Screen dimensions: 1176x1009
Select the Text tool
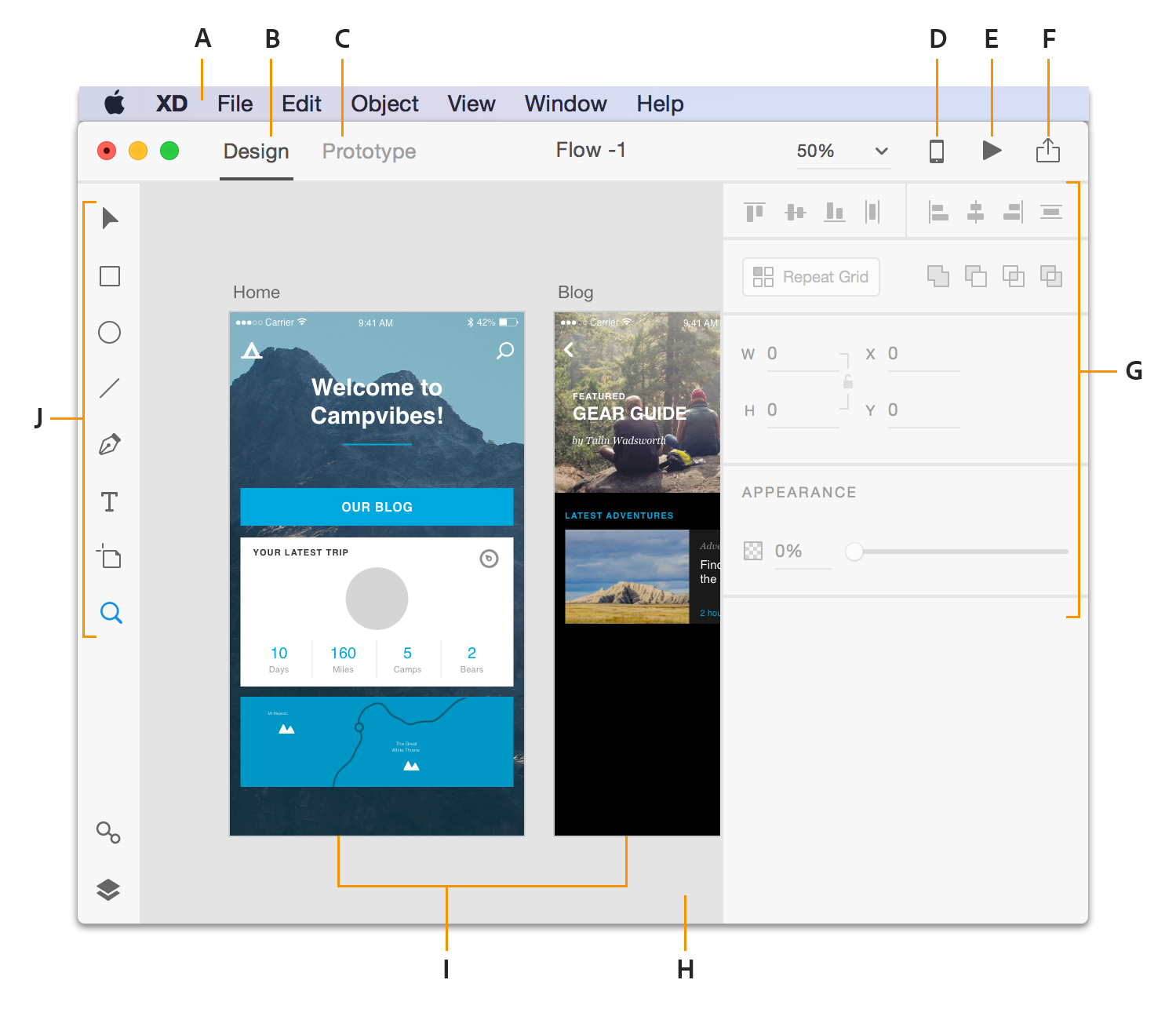(x=110, y=501)
